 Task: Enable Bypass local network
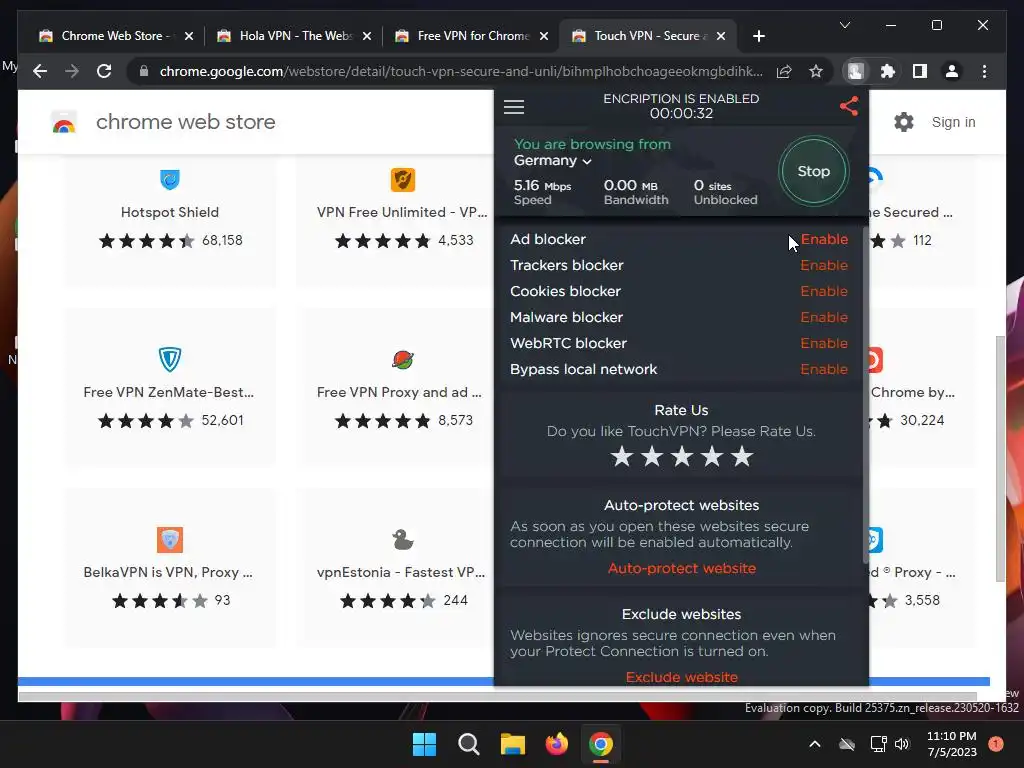point(824,370)
